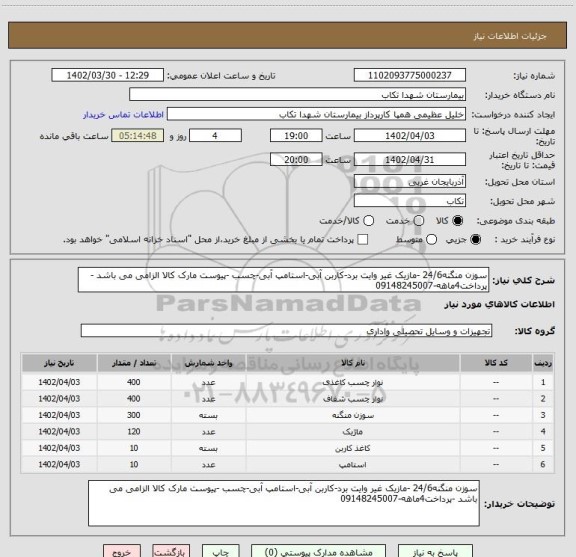
Task: Click the price validity date 1402/04/31 field
Action: [x=410, y=159]
